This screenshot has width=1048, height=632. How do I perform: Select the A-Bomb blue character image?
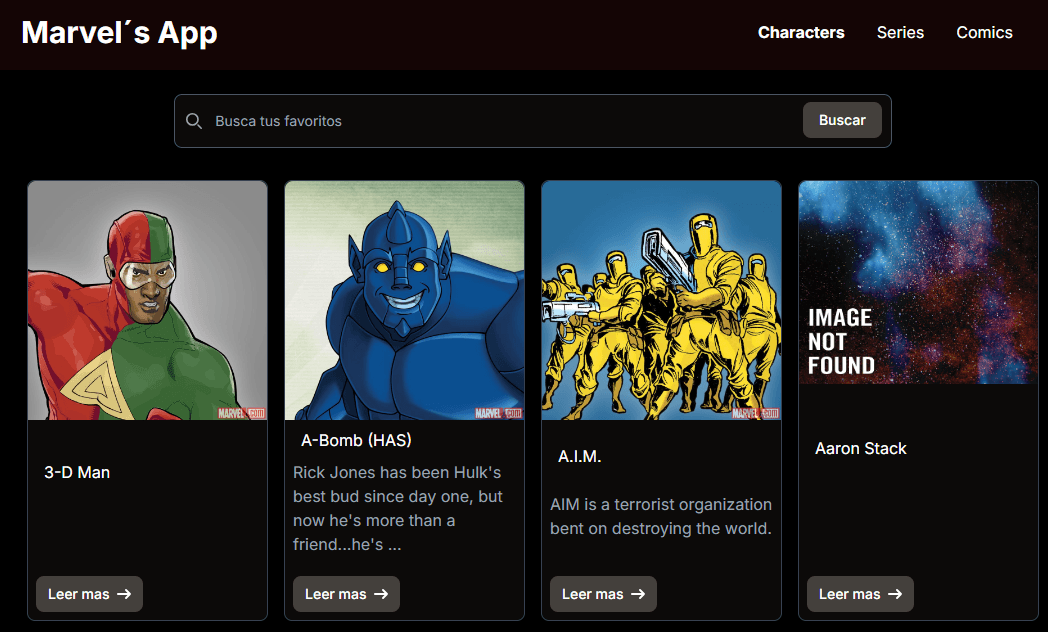click(x=404, y=301)
